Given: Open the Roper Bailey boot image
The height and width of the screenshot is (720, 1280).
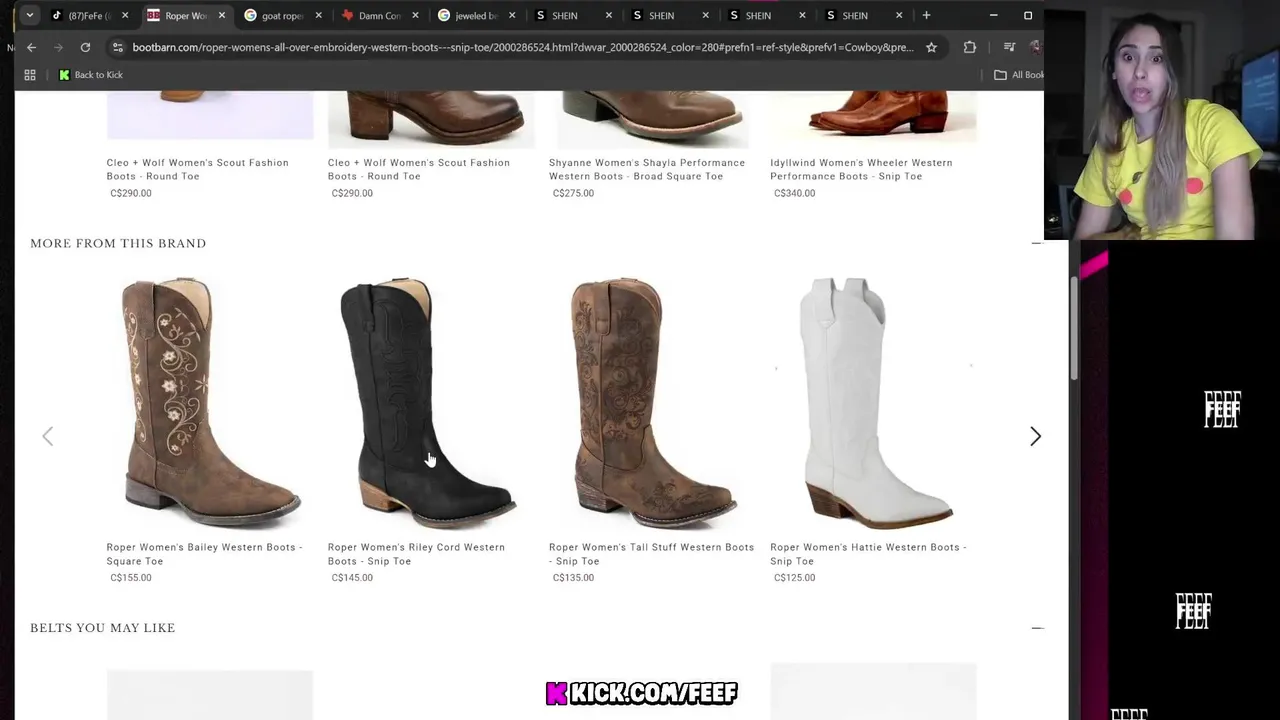Looking at the screenshot, I should [210, 402].
